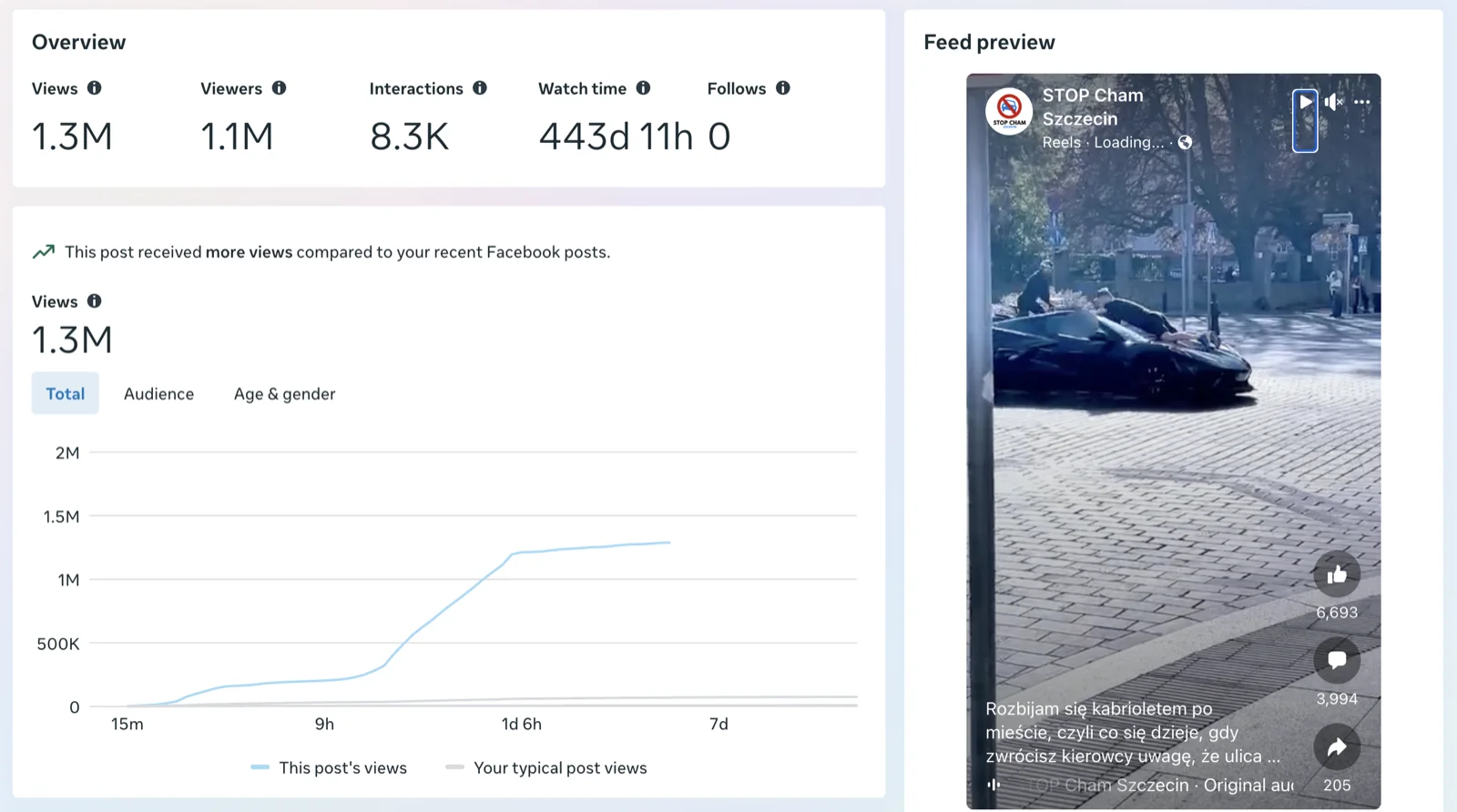
Task: Click the Feed preview heading
Action: 989,43
